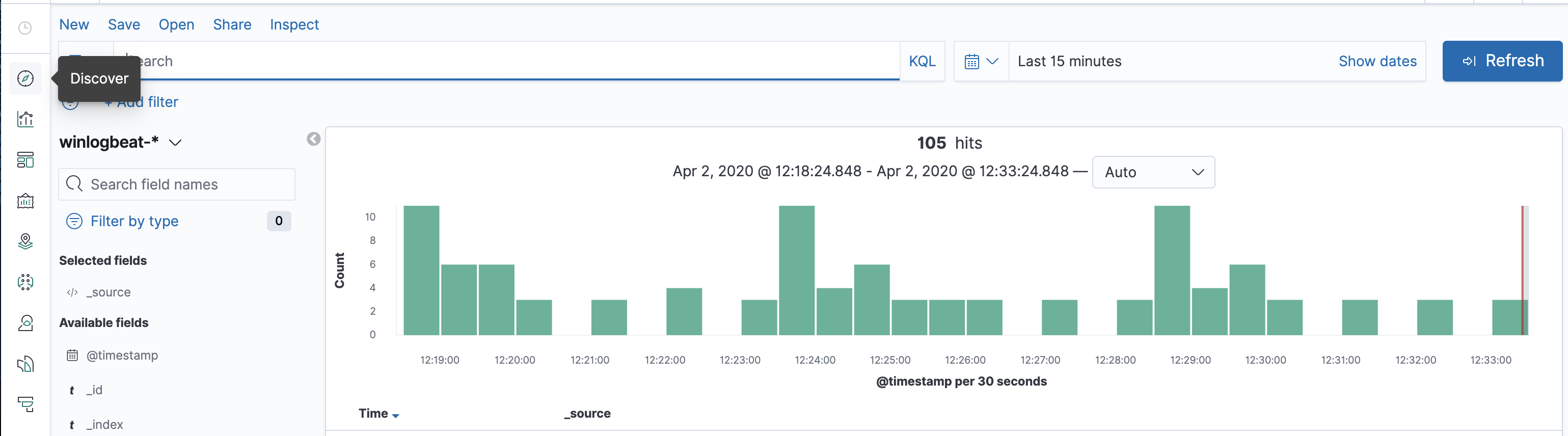Open the Machine Learning icon in the sidebar
Image resolution: width=1568 pixels, height=436 pixels.
25,282
